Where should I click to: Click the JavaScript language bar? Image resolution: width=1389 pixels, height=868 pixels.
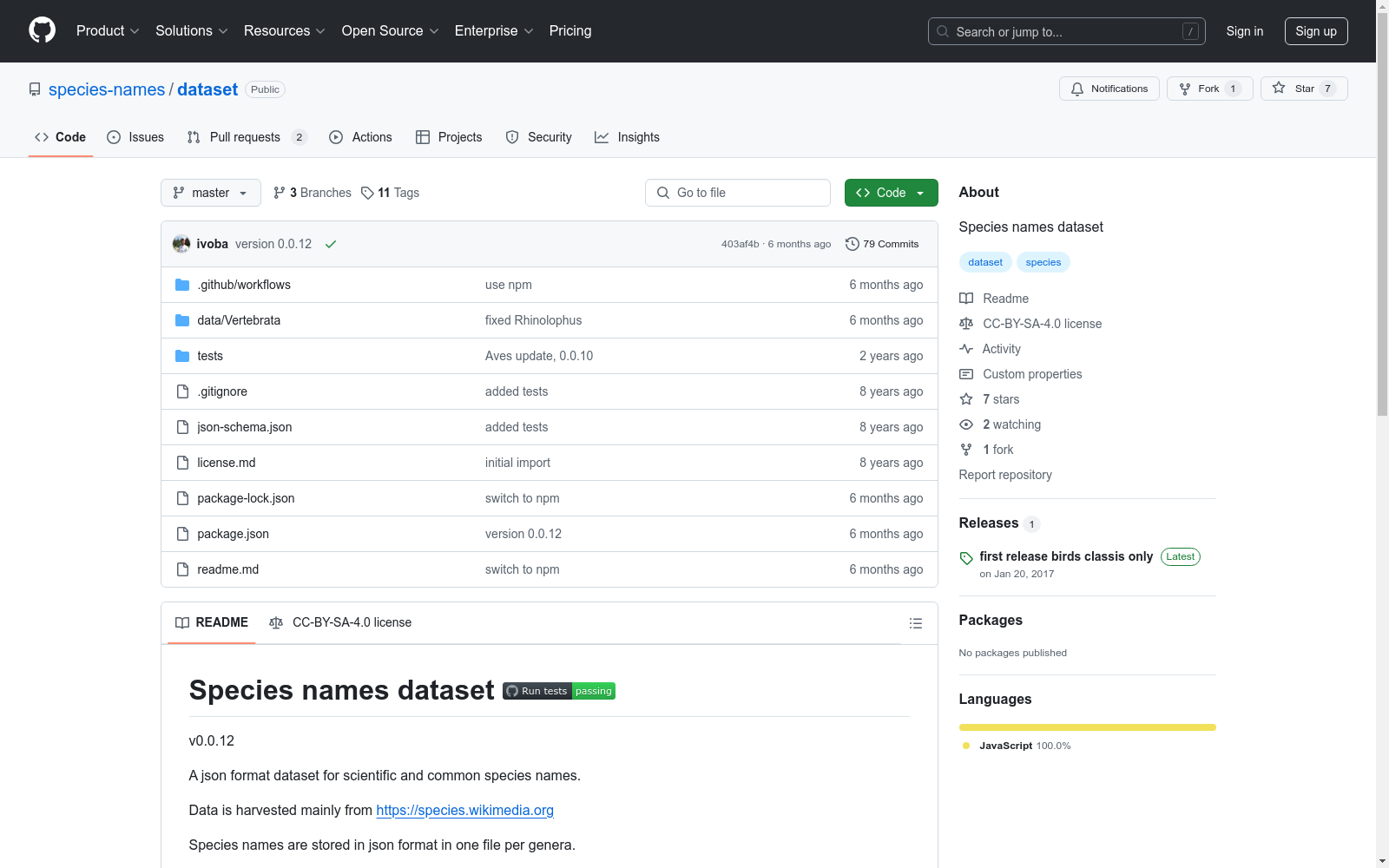point(1088,727)
